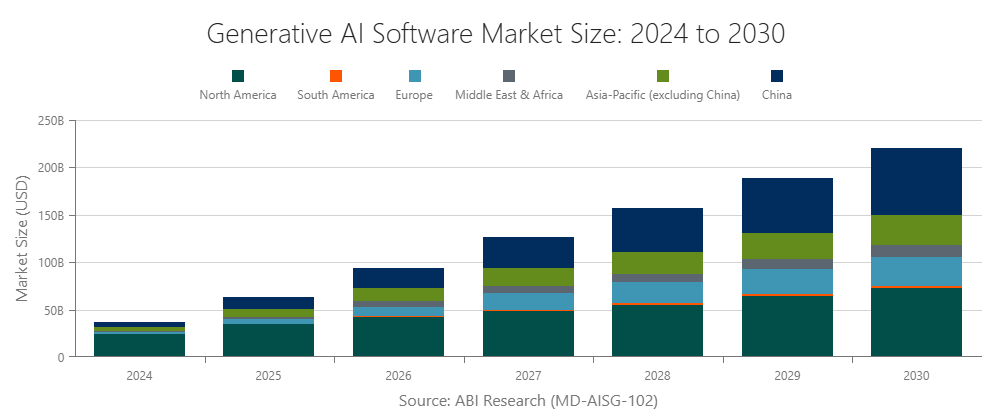Click the North America legend color swatch
Viewport: 992px width, 420px height.
click(x=238, y=76)
